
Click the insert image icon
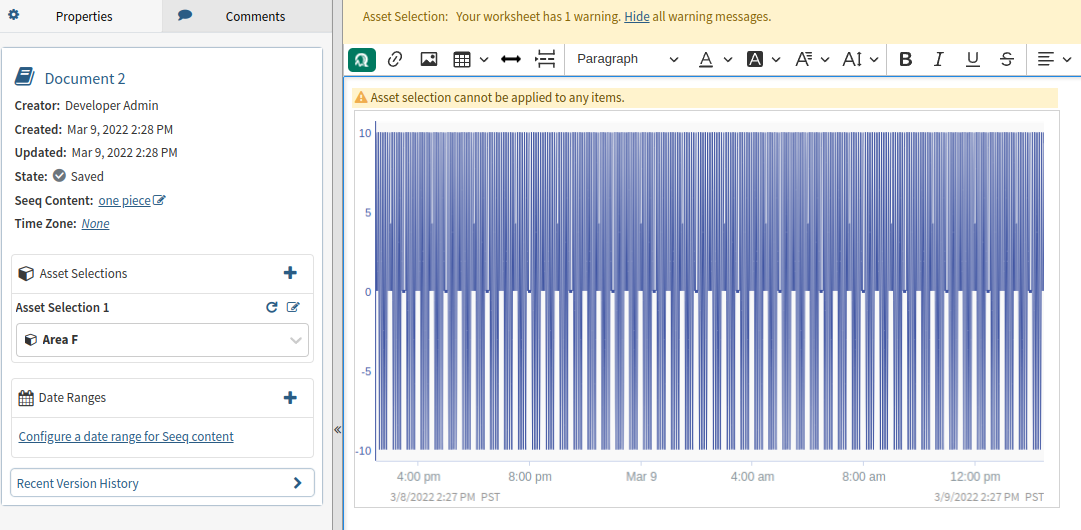[429, 59]
